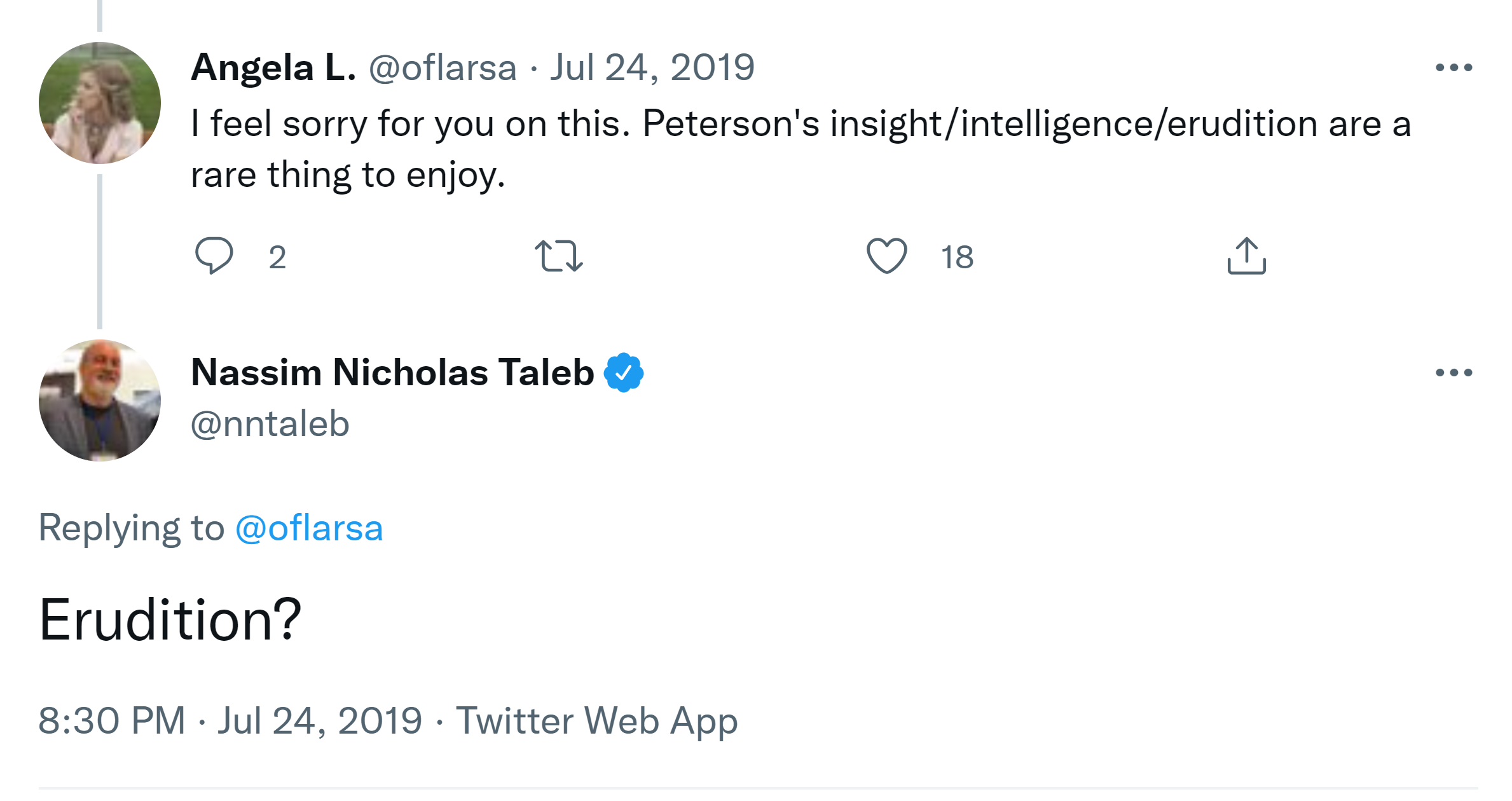Click the Twitter Web App source link

pos(596,721)
